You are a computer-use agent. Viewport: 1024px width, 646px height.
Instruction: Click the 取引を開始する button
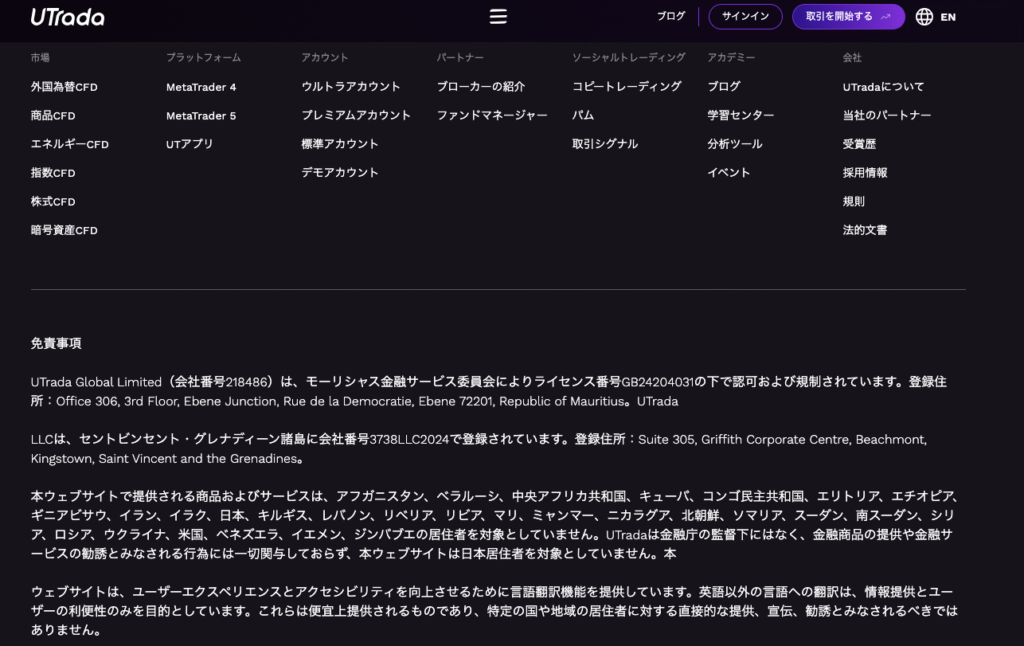(848, 16)
